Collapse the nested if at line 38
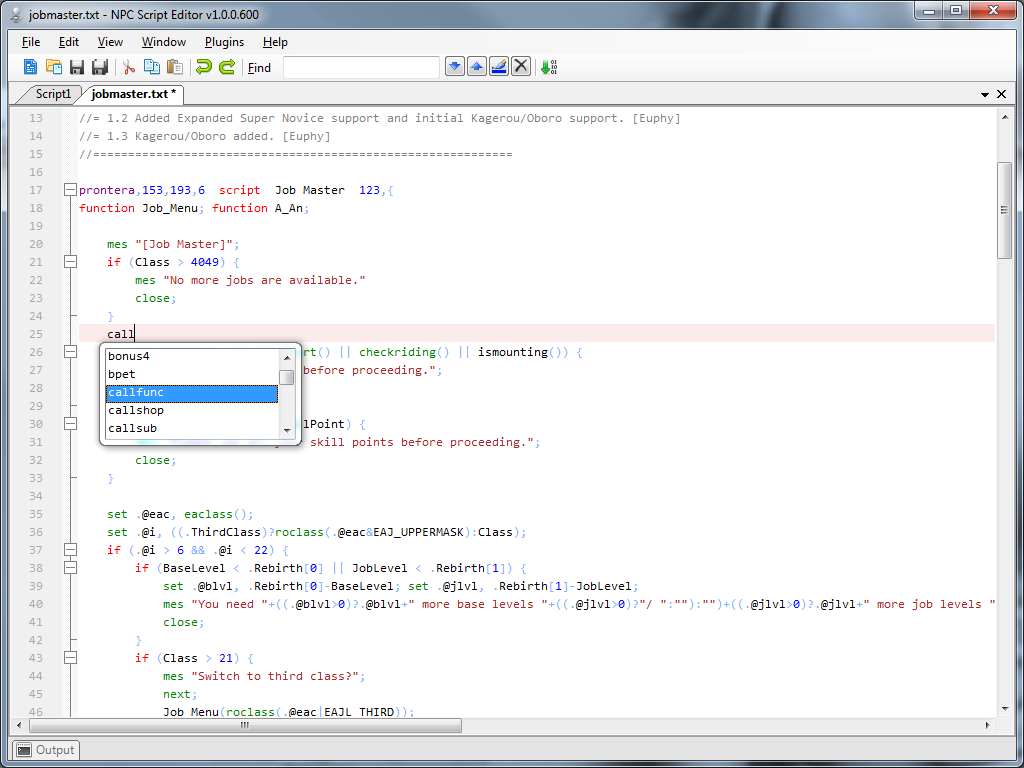This screenshot has height=768, width=1024. click(71, 568)
